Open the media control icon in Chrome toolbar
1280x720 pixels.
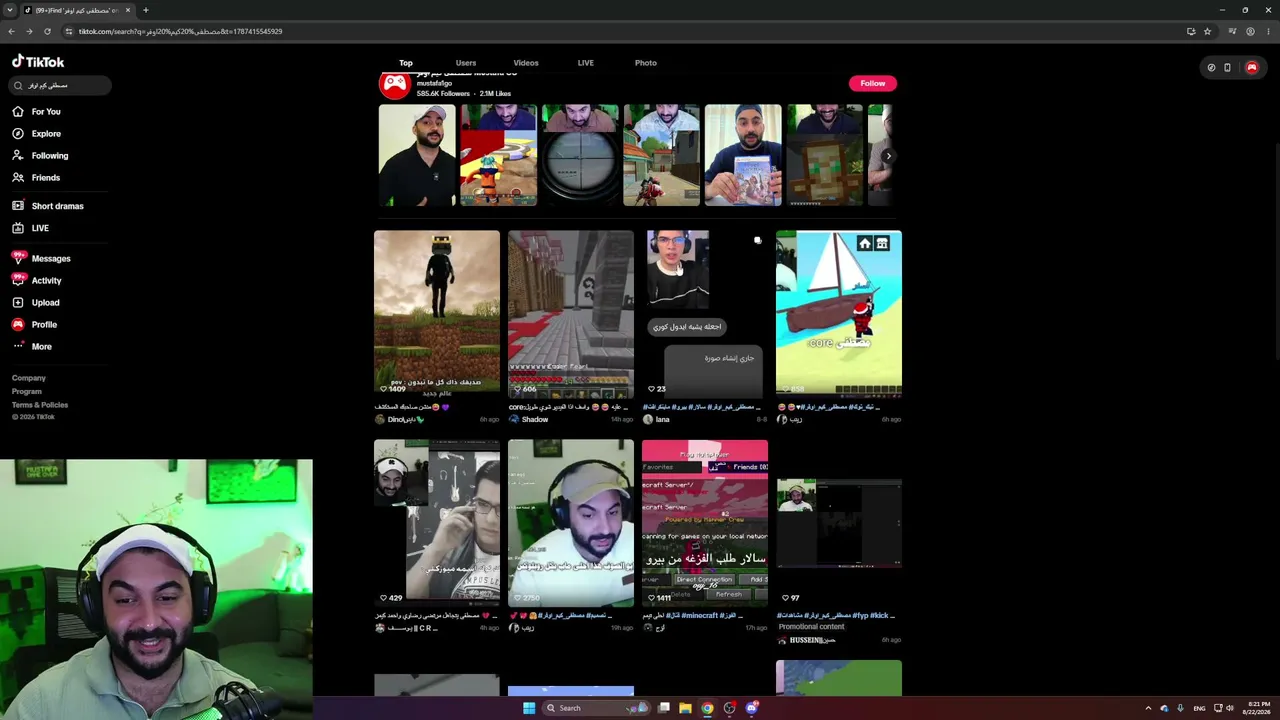(x=1233, y=31)
